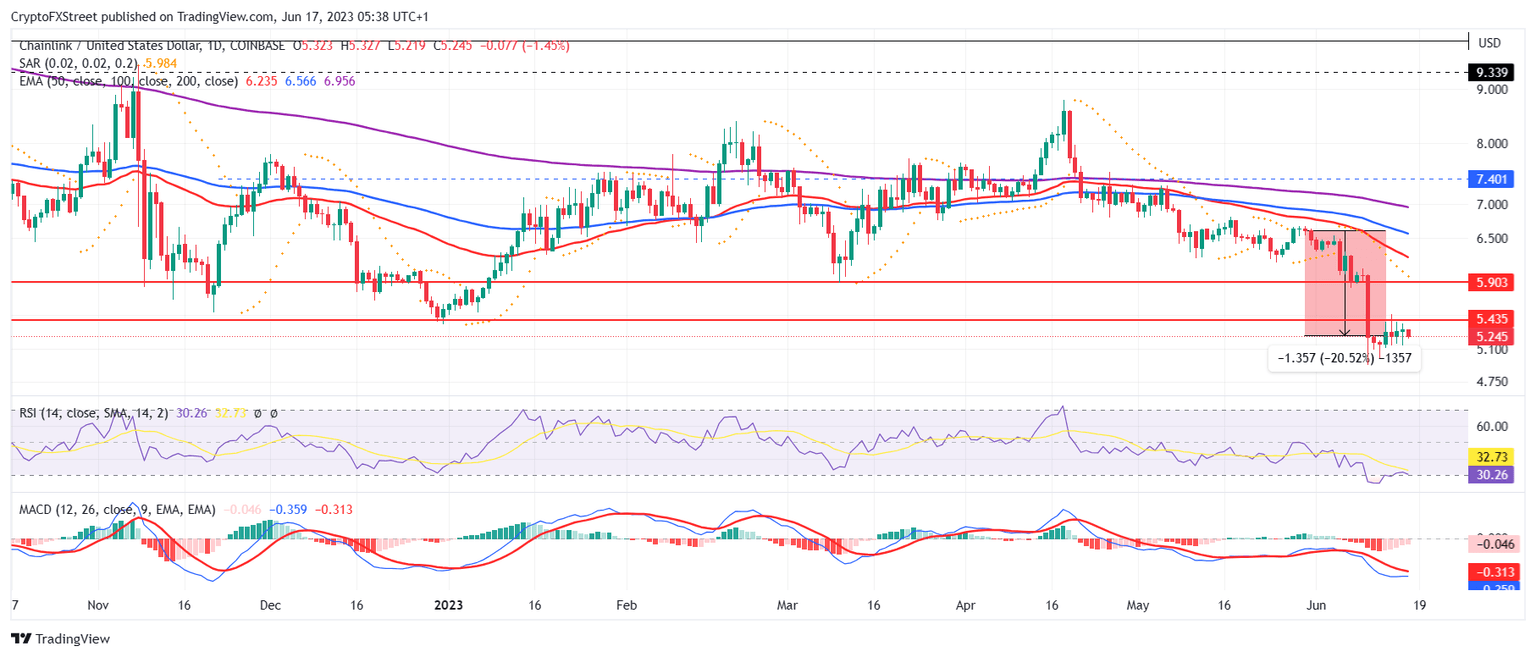The image size is (1536, 657).
Task: Click the blue 7.401 dashed level label
Action: tap(1491, 179)
